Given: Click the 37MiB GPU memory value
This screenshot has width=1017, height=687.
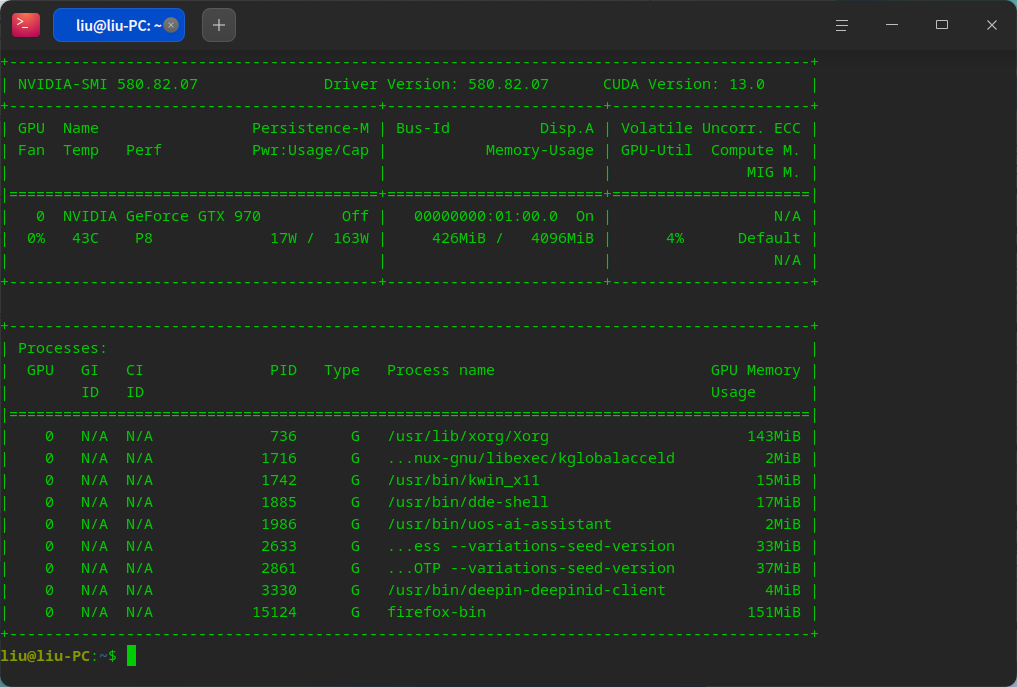Looking at the screenshot, I should tap(778, 568).
